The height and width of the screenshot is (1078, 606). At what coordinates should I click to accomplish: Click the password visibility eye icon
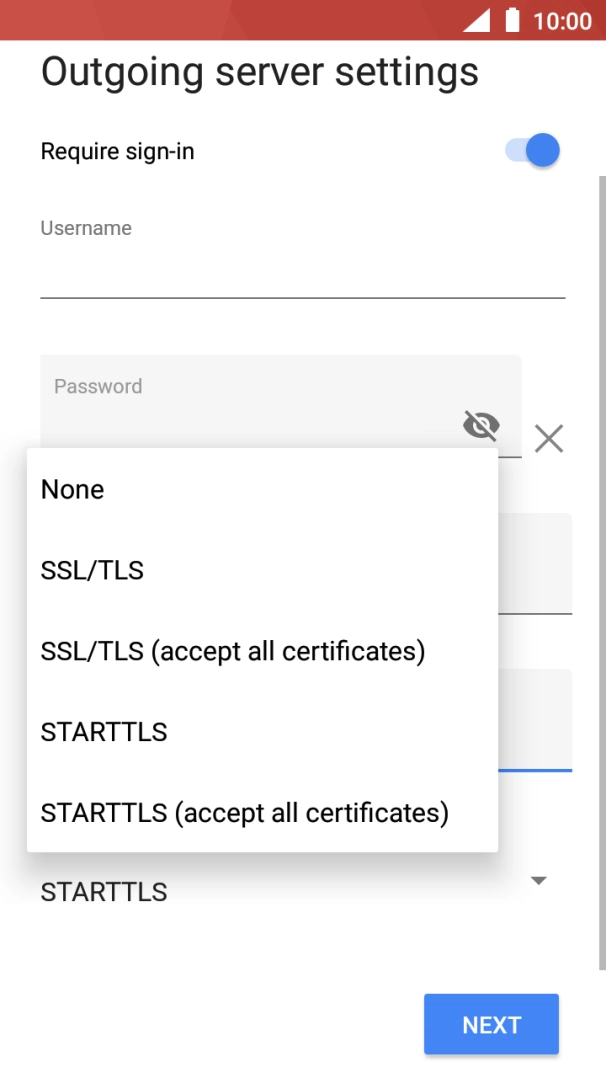482,426
